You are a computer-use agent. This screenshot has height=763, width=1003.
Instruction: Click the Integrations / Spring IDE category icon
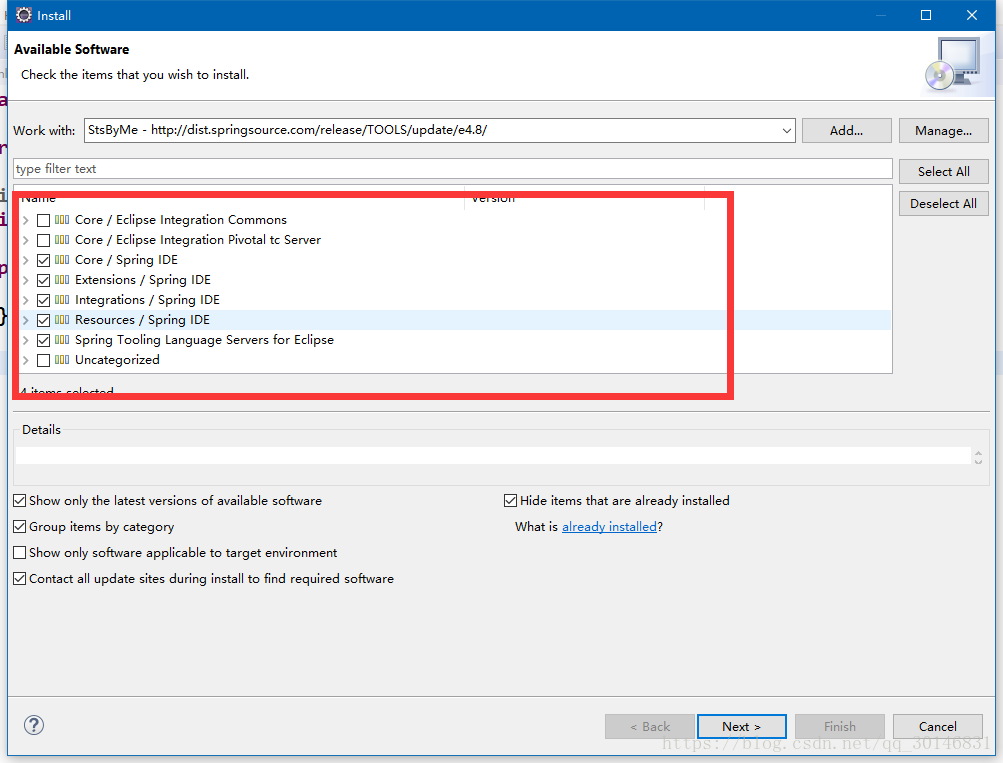coord(62,299)
